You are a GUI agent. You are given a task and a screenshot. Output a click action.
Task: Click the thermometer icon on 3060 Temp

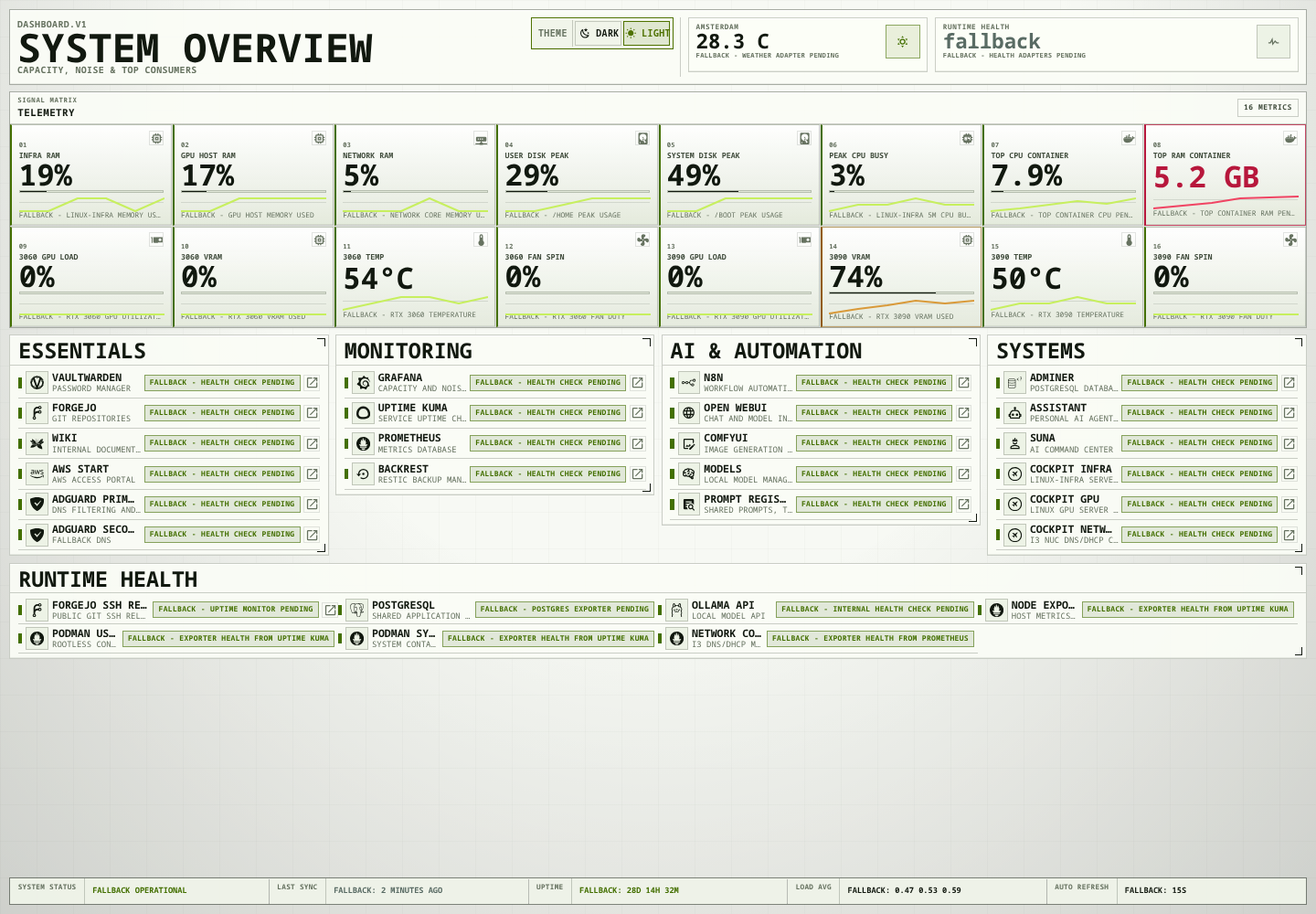click(481, 240)
